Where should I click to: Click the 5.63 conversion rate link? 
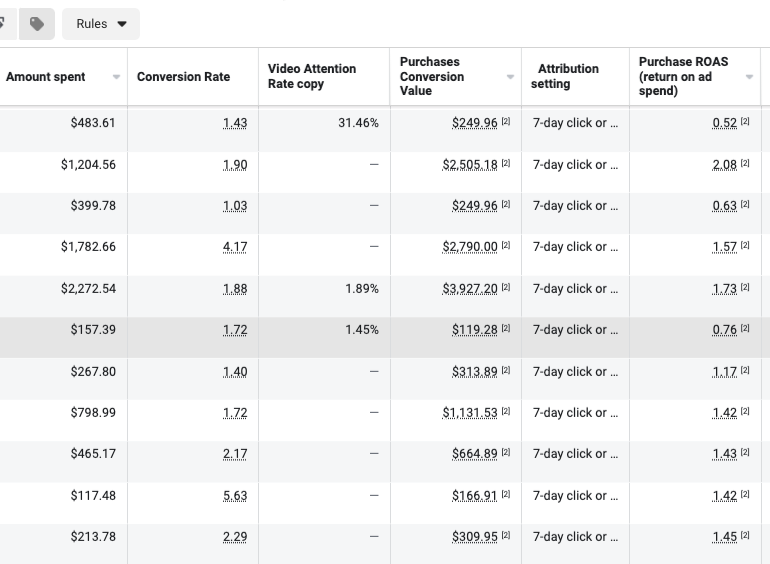click(235, 496)
